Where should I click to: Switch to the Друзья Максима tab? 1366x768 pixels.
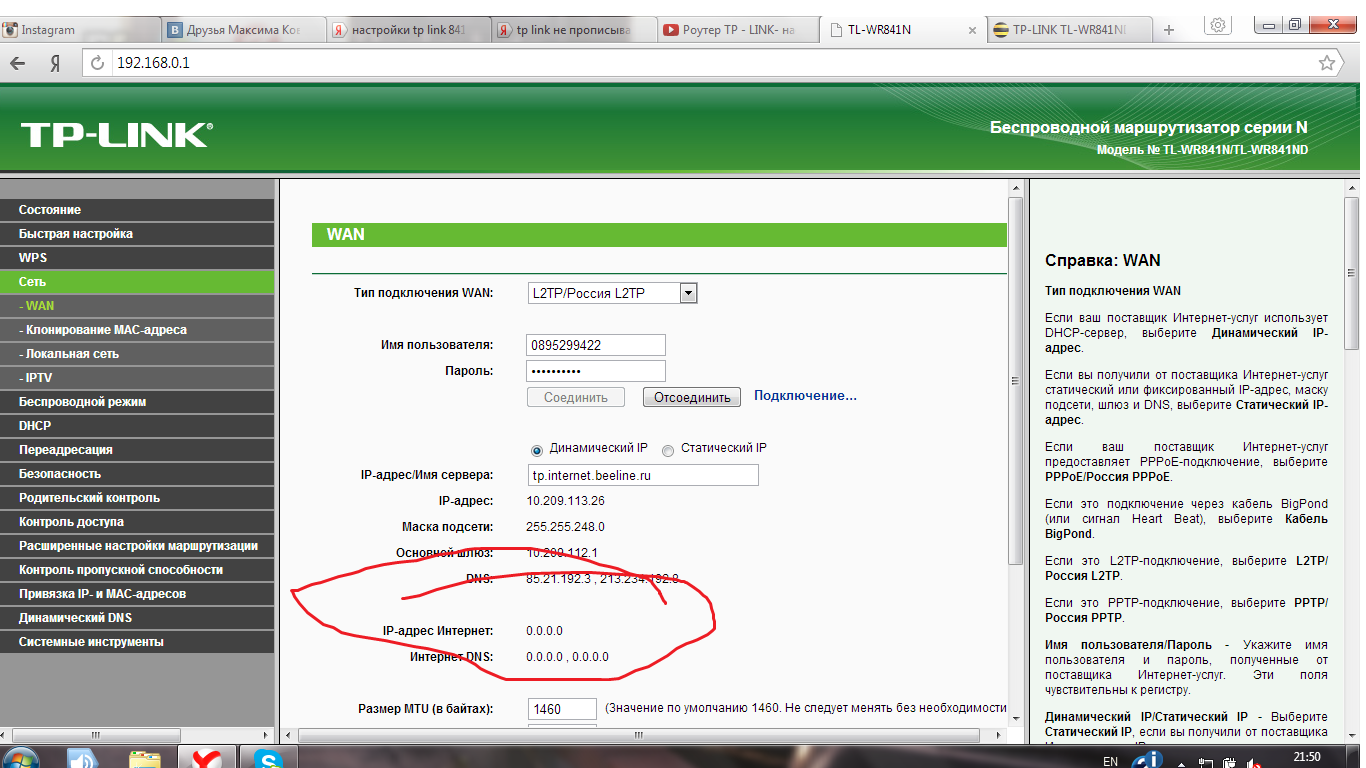[x=243, y=30]
